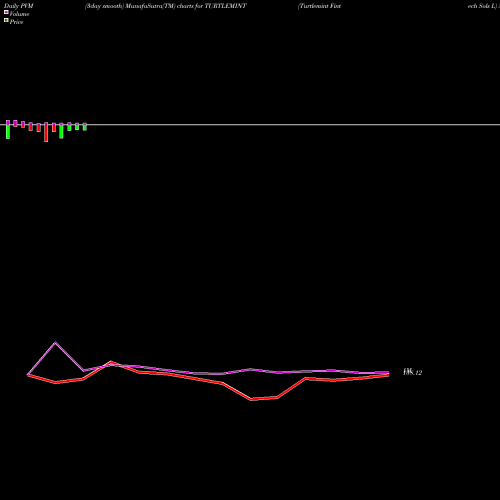Click the magenta volume line peak

coord(55,342)
